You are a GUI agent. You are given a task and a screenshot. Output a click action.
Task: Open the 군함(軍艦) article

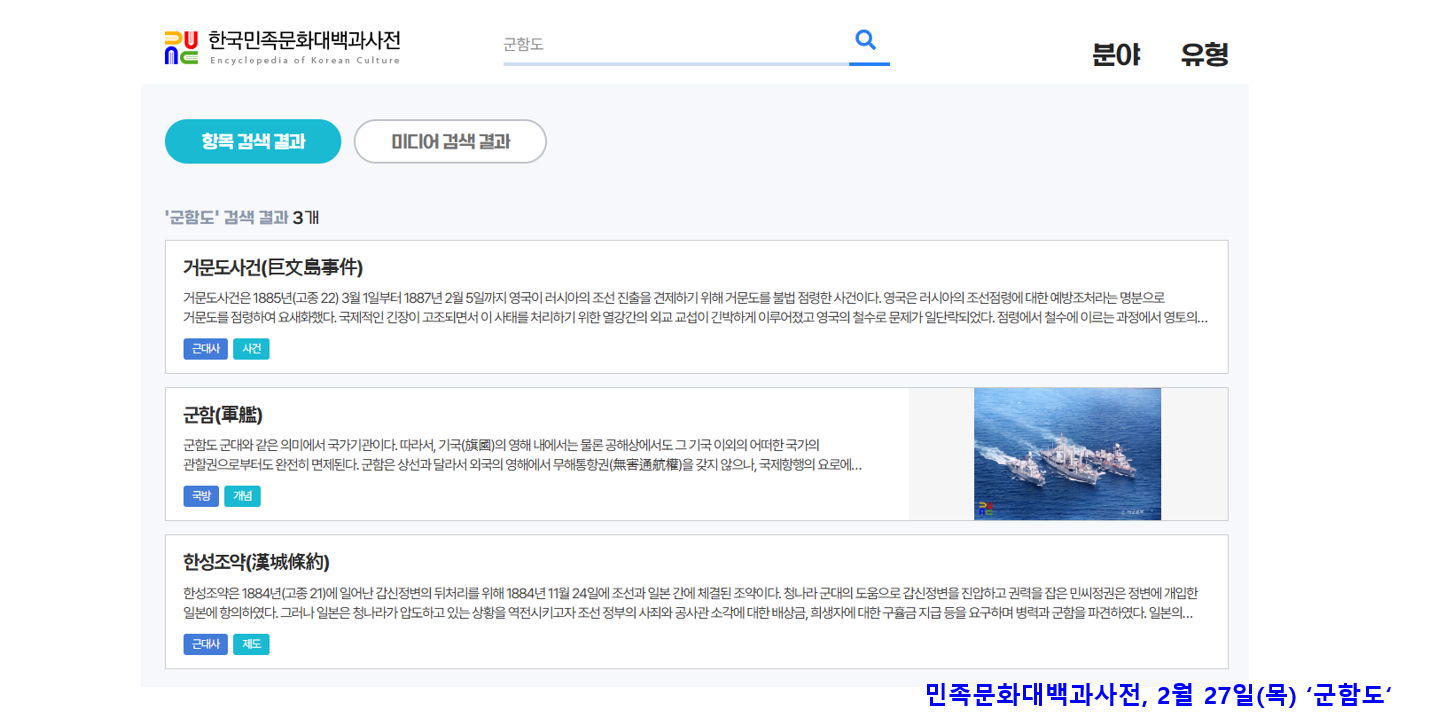223,414
